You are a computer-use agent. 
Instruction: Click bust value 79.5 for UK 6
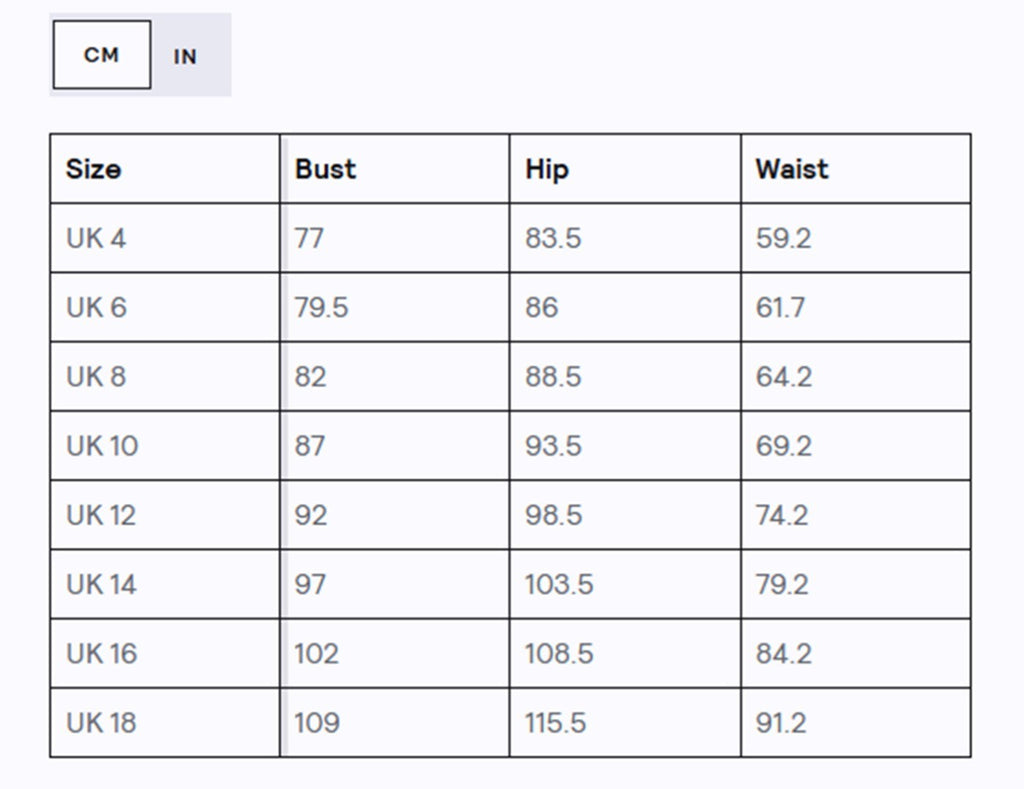coord(321,308)
